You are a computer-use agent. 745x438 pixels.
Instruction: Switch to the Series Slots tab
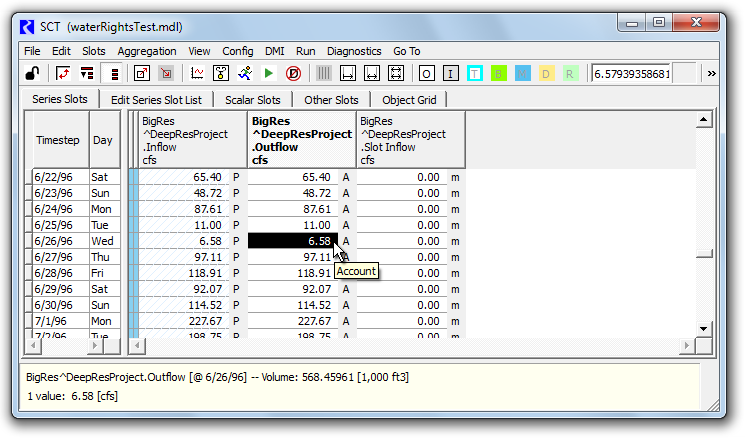[60, 99]
